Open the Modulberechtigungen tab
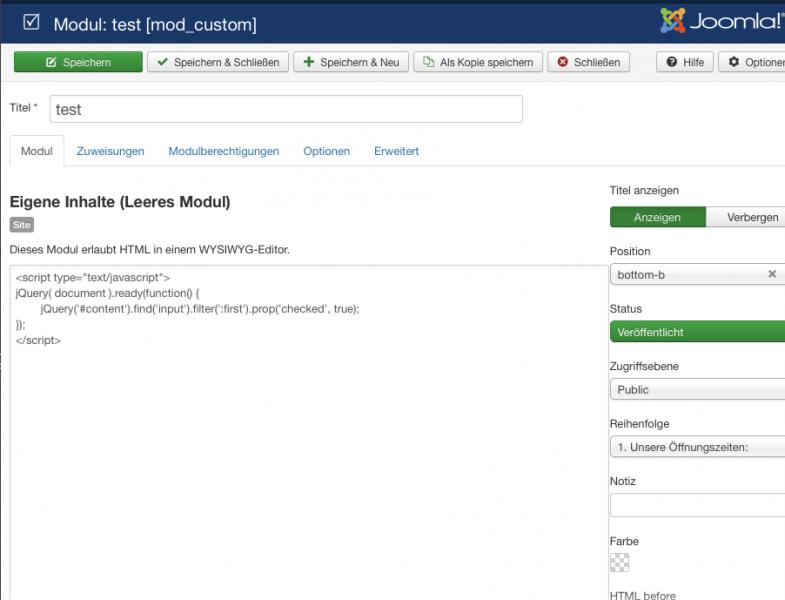The height and width of the screenshot is (600, 785). click(x=223, y=151)
